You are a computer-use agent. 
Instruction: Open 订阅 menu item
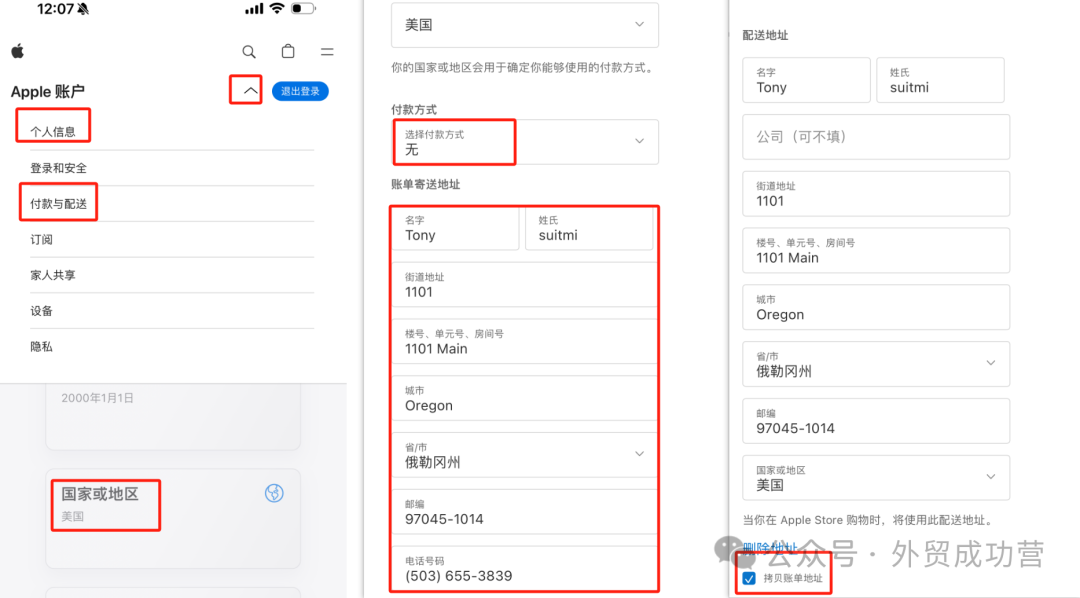41,240
